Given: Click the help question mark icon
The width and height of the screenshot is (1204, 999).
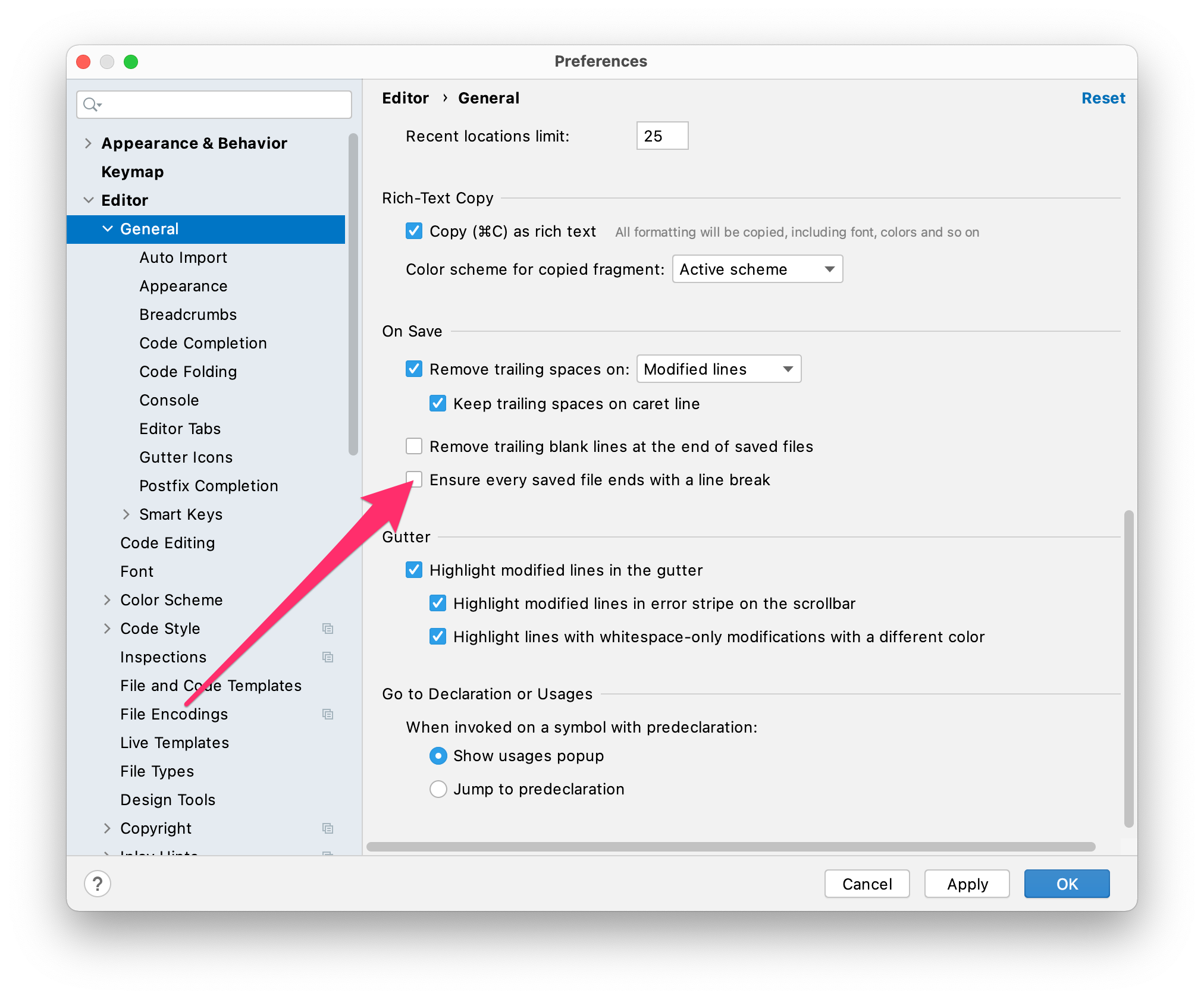Looking at the screenshot, I should [98, 884].
